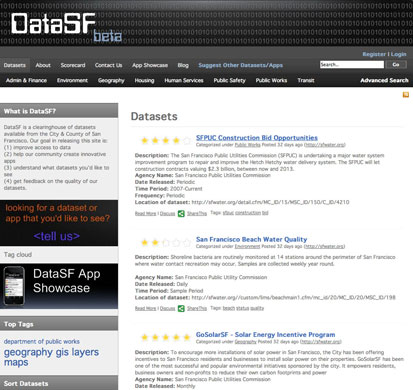Click the 'department of public works' tag
This screenshot has width=413, height=390.
[42, 342]
